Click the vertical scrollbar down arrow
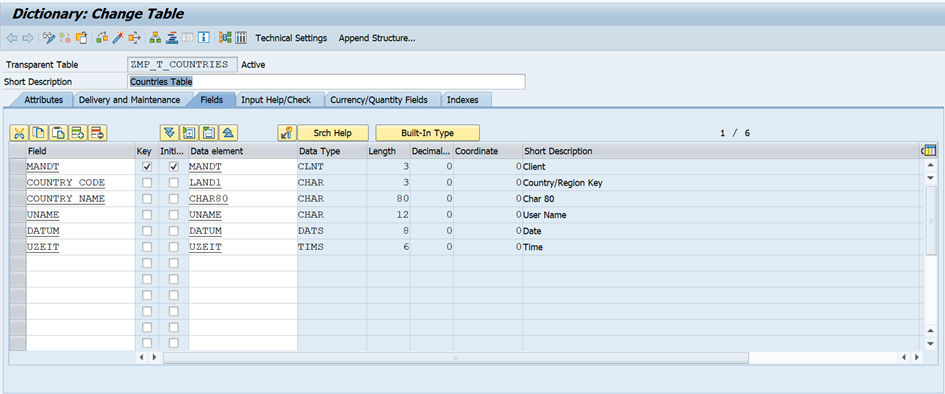This screenshot has width=945, height=394. click(x=931, y=343)
